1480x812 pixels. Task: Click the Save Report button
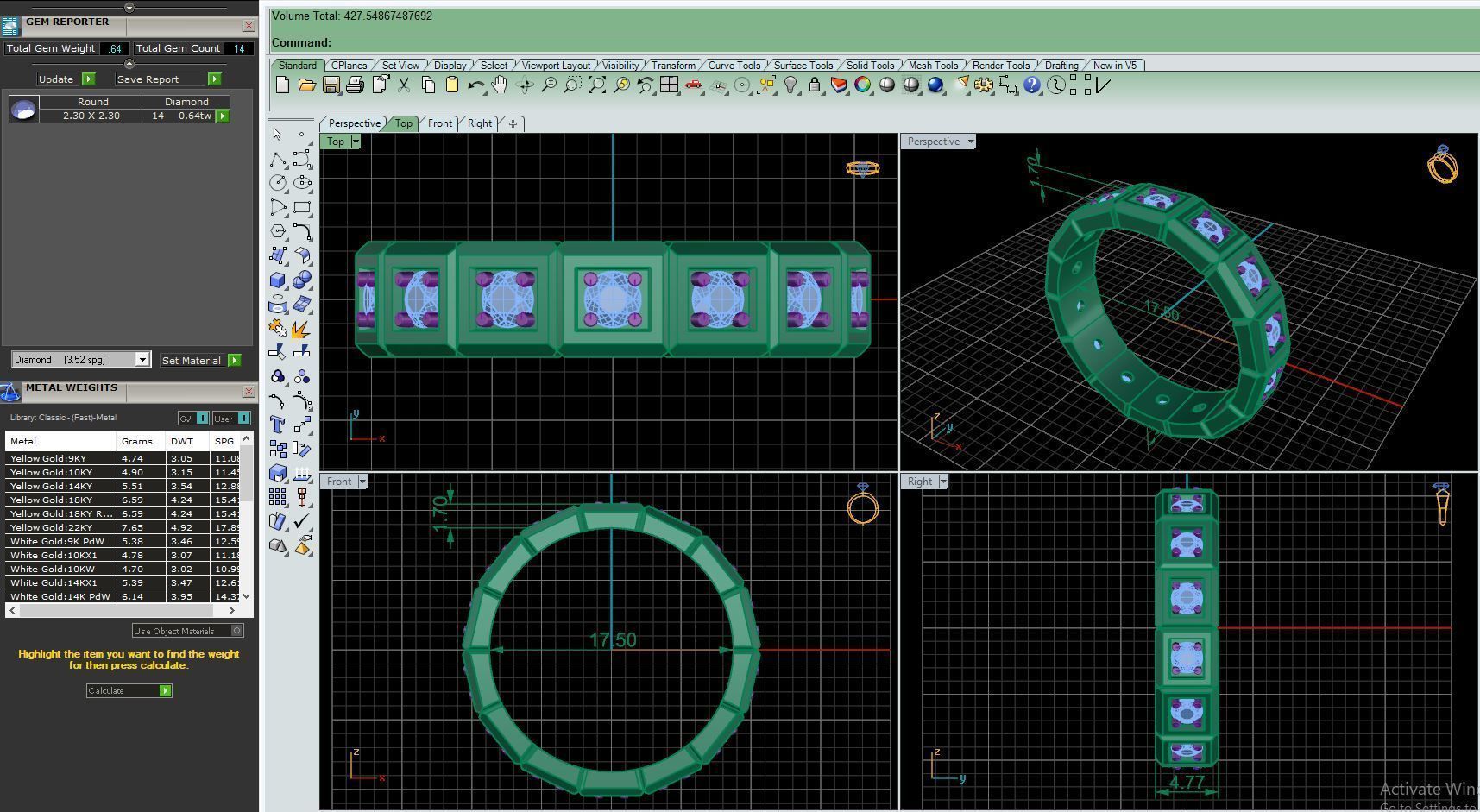(x=168, y=79)
